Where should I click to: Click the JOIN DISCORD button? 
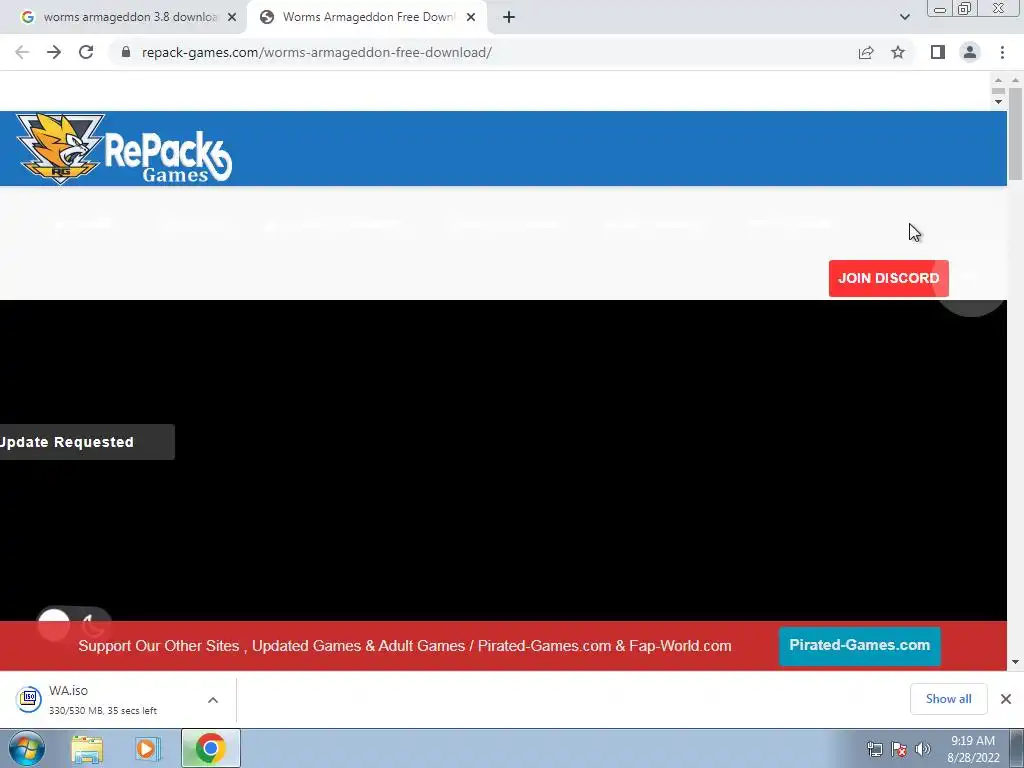pyautogui.click(x=888, y=278)
